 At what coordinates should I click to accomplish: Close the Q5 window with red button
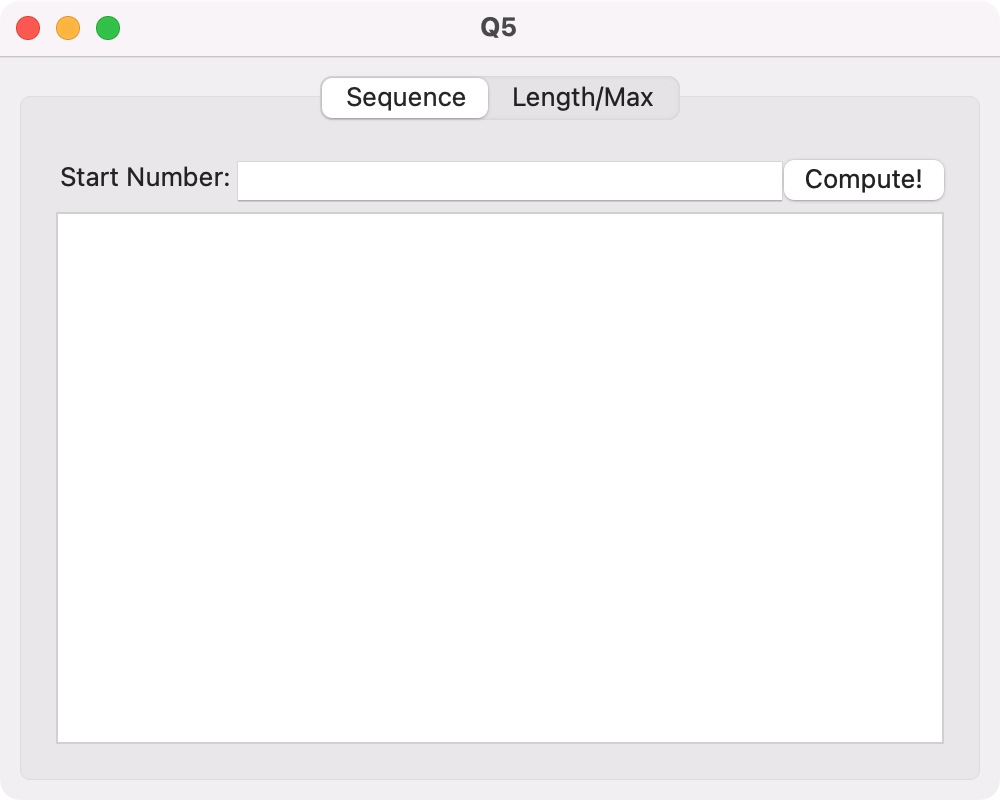coord(28,28)
